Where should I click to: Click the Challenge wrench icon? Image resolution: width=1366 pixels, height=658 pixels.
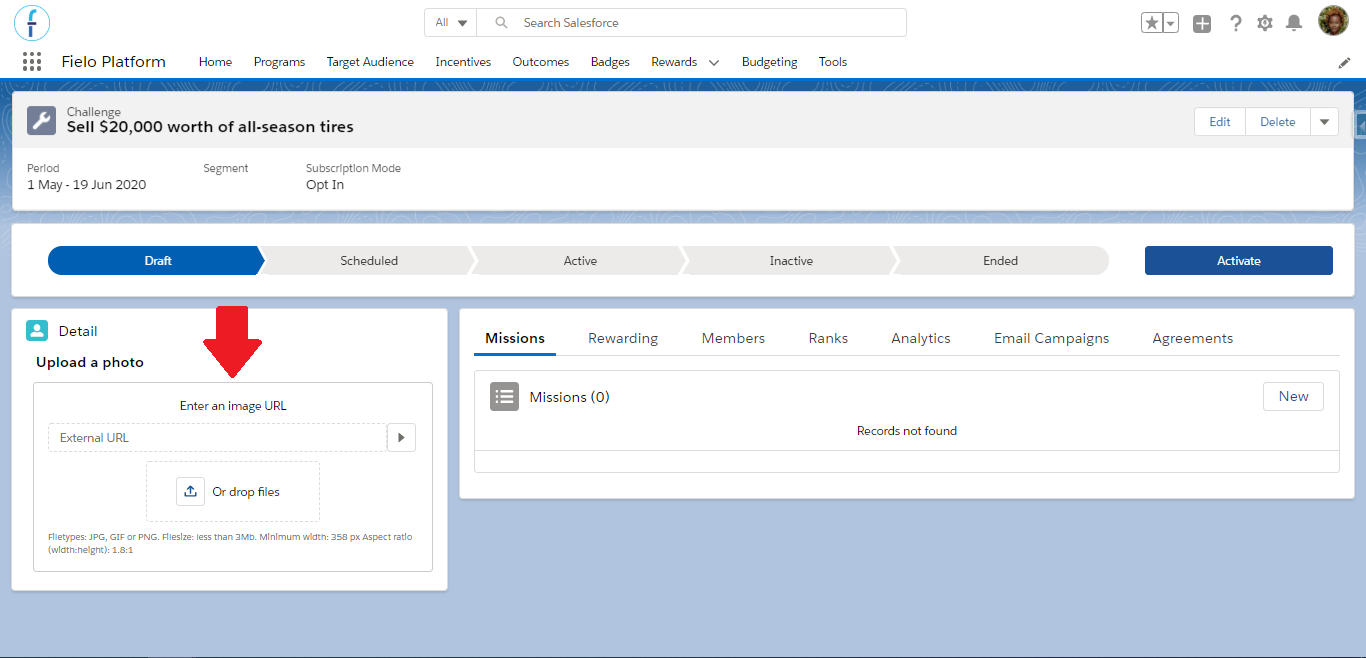[41, 120]
